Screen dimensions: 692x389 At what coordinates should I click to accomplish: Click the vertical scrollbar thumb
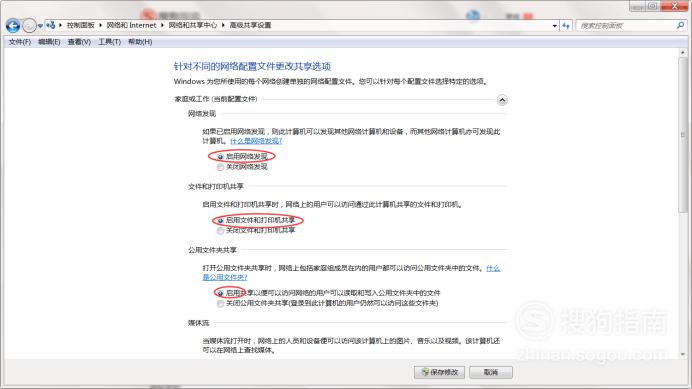click(x=683, y=135)
